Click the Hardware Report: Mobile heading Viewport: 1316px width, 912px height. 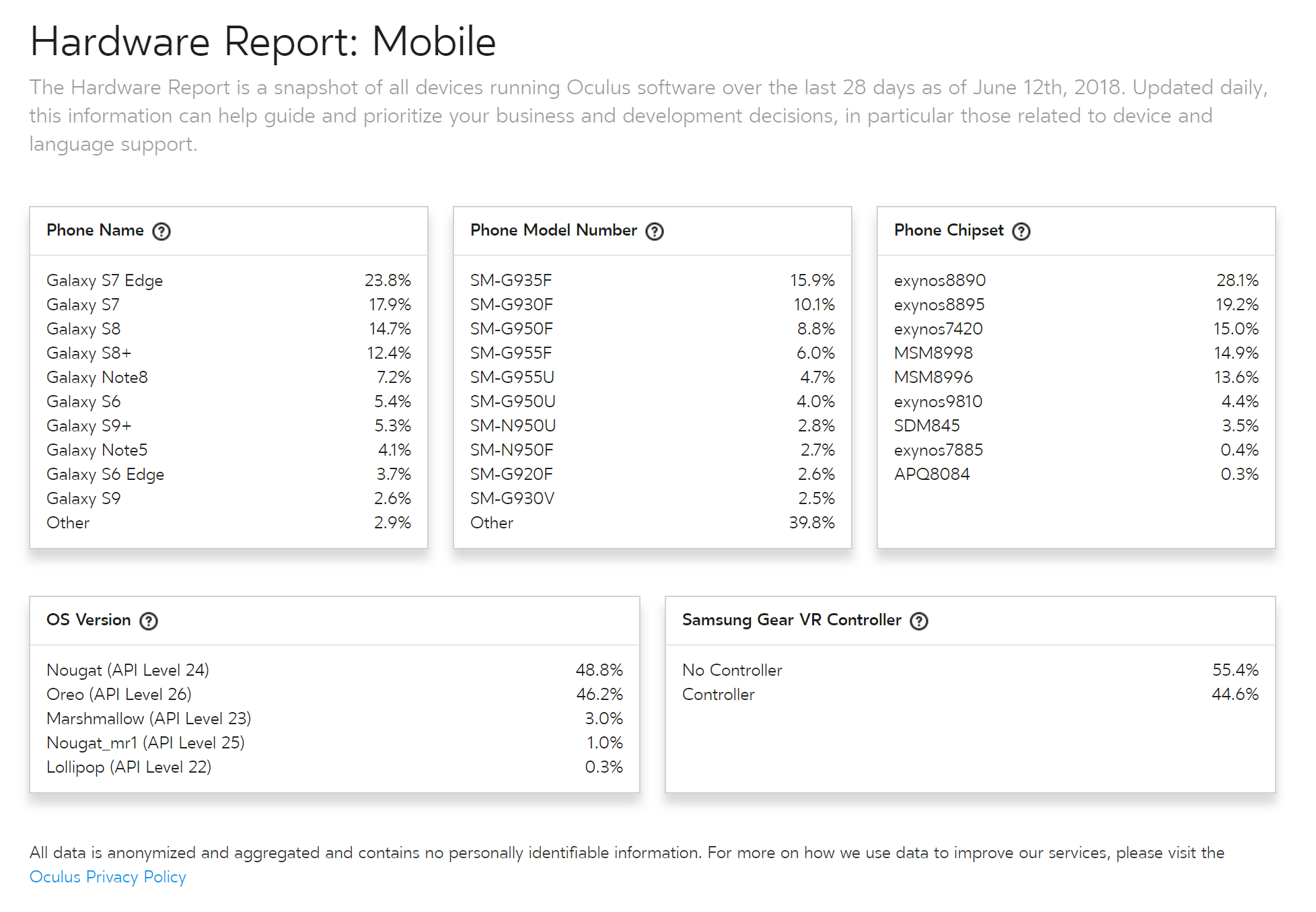263,42
